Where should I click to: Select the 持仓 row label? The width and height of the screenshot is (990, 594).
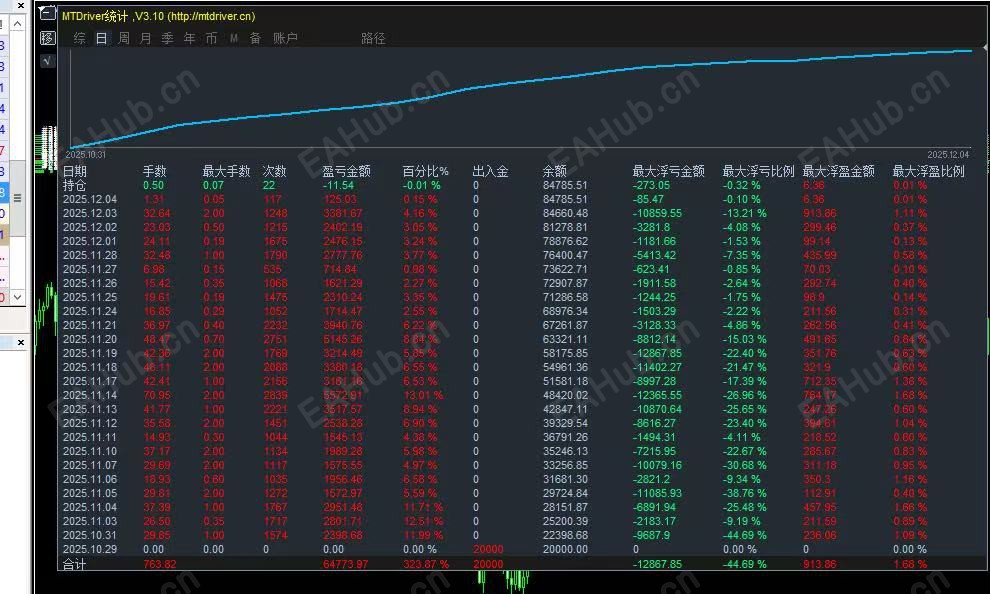click(75, 185)
